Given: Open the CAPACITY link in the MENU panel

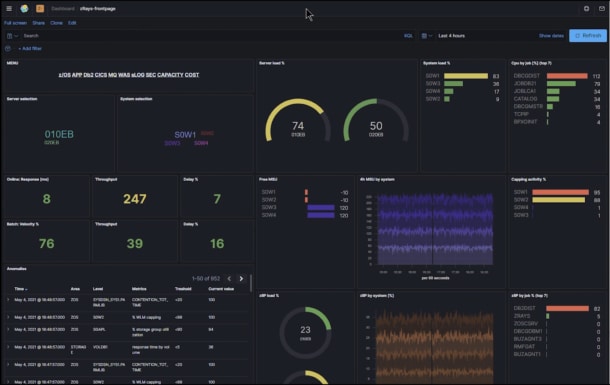Looking at the screenshot, I should coord(170,75).
